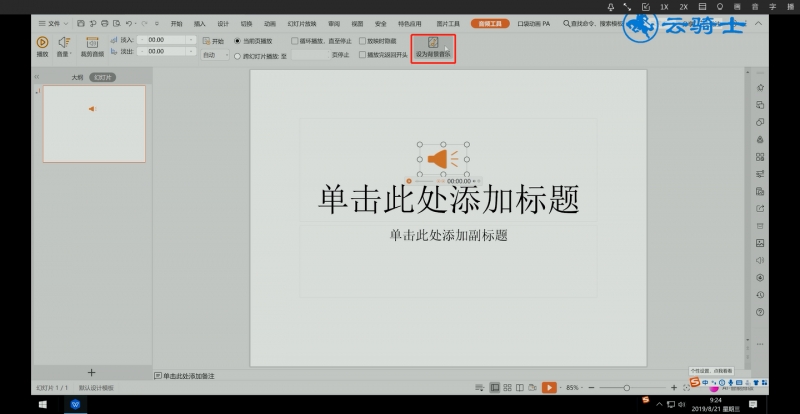Increase the 淡出 fade-out stepper
Image resolution: width=800 pixels, height=414 pixels.
191,51
